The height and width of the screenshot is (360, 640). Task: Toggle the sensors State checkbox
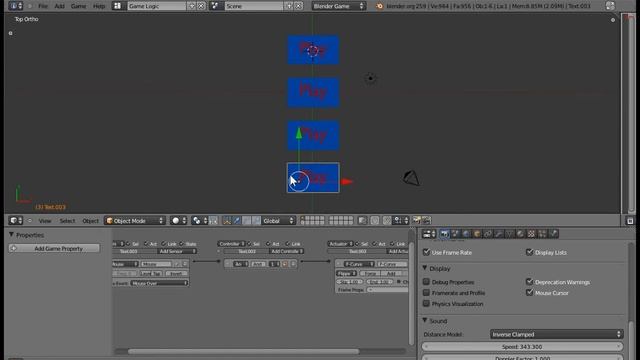point(182,244)
